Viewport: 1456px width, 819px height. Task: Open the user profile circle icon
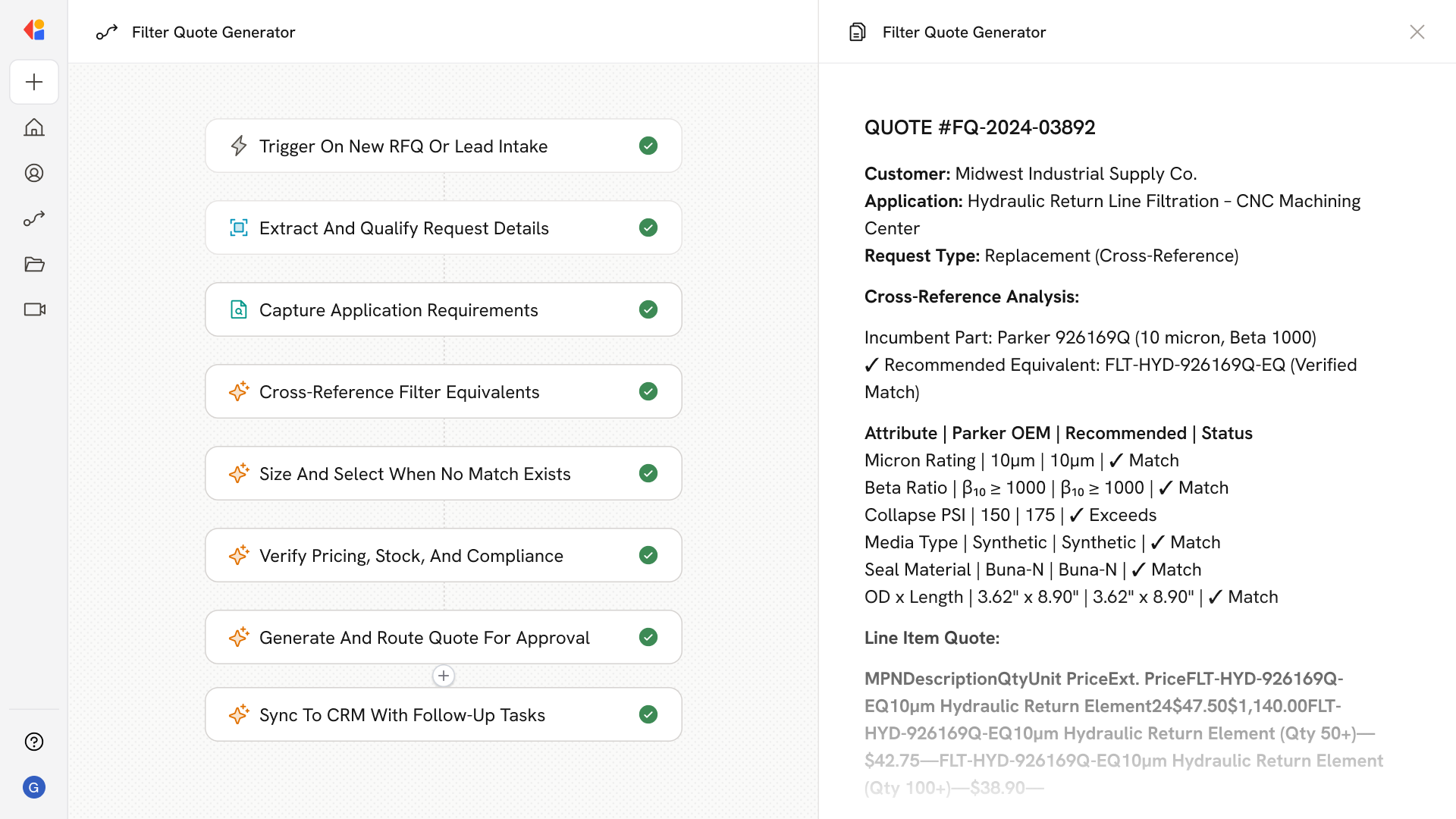(x=34, y=173)
